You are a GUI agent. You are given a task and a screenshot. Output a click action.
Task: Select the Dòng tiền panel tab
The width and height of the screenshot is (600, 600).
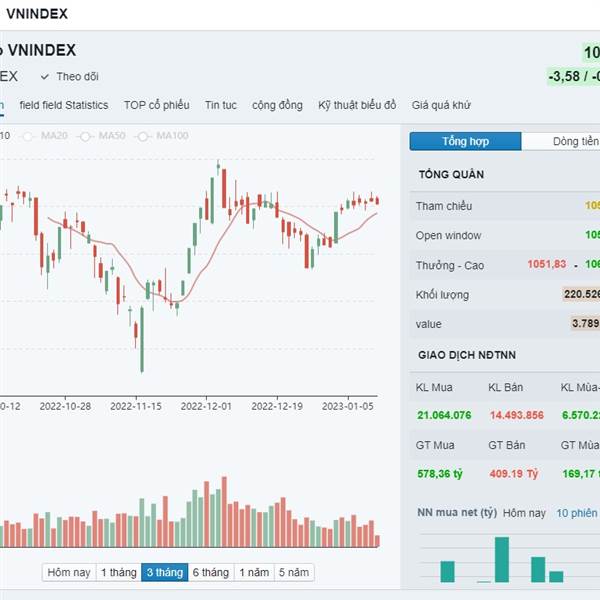click(x=561, y=142)
